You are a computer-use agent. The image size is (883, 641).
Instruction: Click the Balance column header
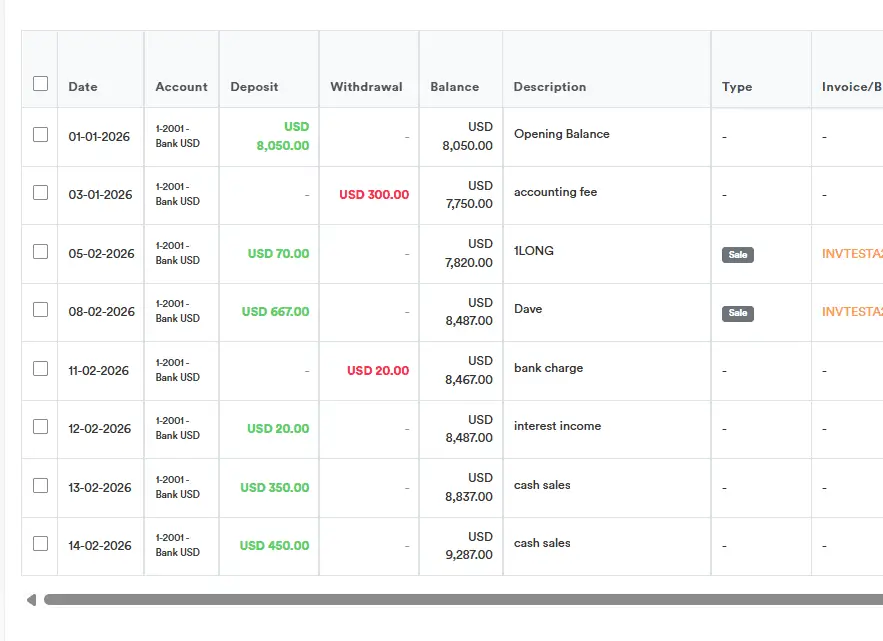coord(454,87)
